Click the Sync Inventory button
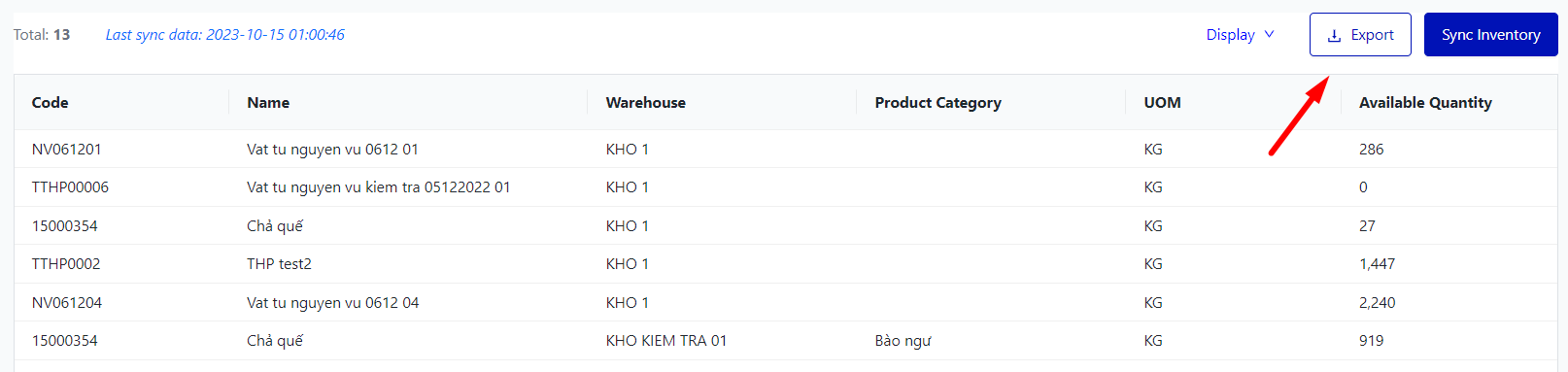 pos(1490,35)
